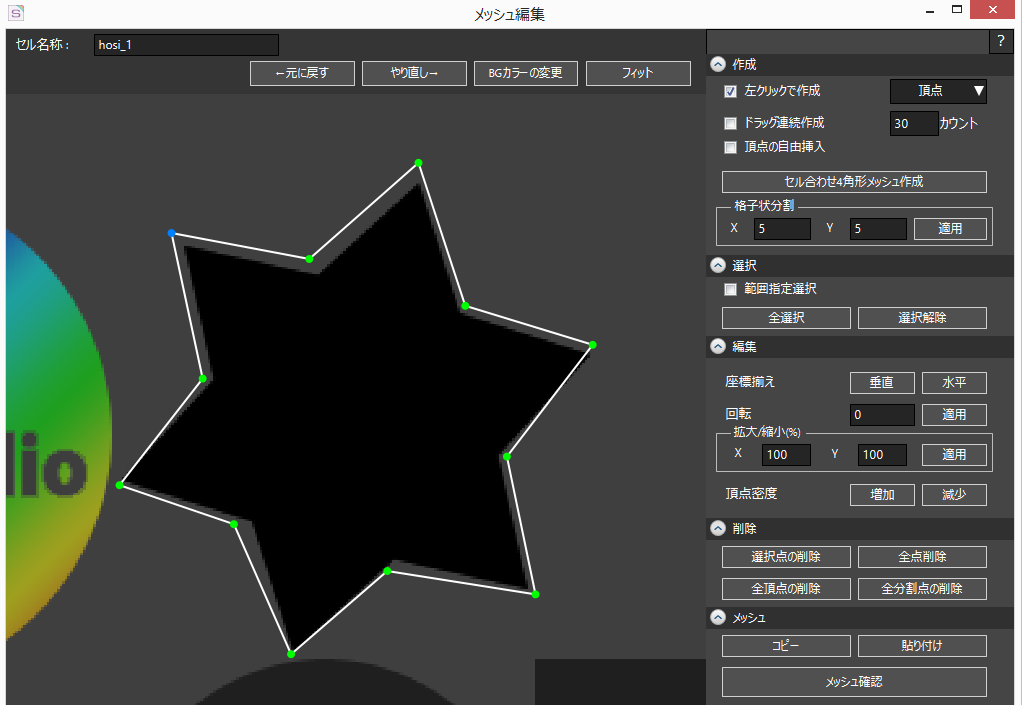This screenshot has width=1022, height=705.
Task: Click 全選択 button
Action: (x=786, y=318)
